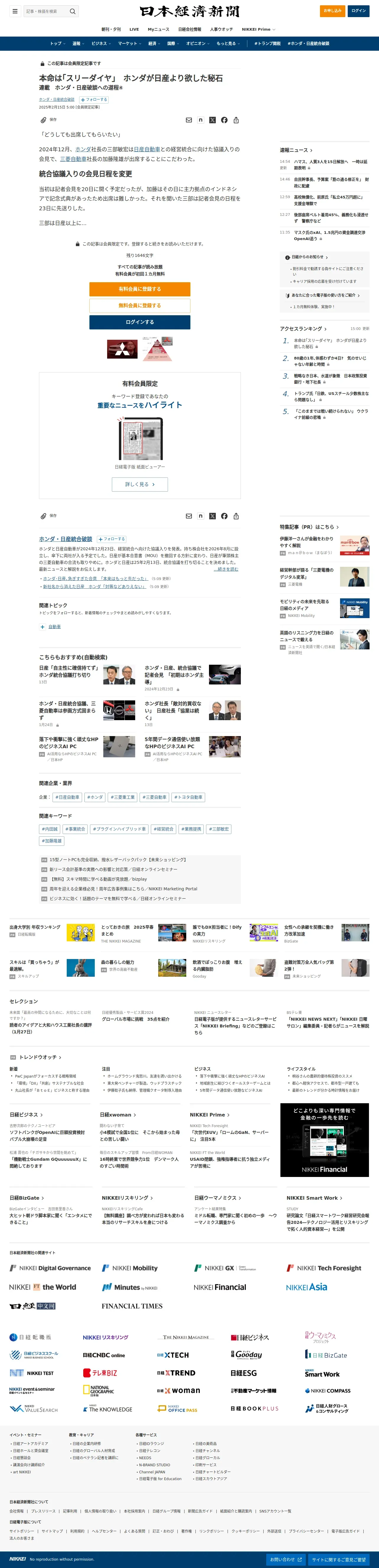The image size is (379, 1568).
Task: Click the magnifier icon in the search box
Action: click(x=73, y=11)
